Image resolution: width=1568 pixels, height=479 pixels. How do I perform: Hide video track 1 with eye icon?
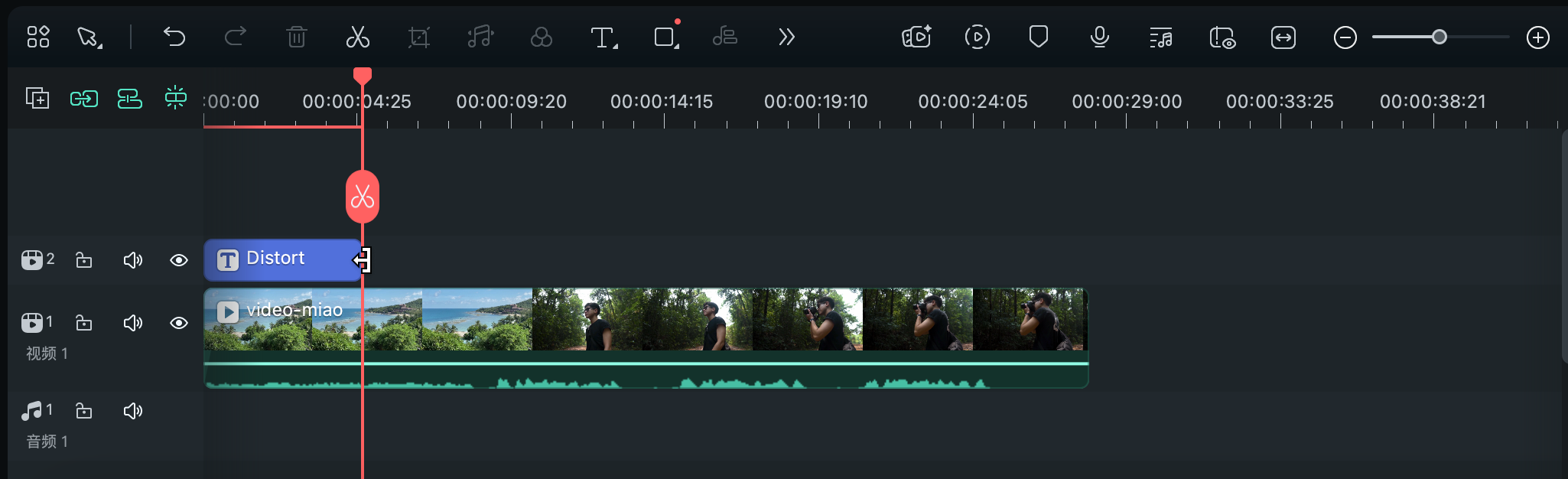[179, 323]
